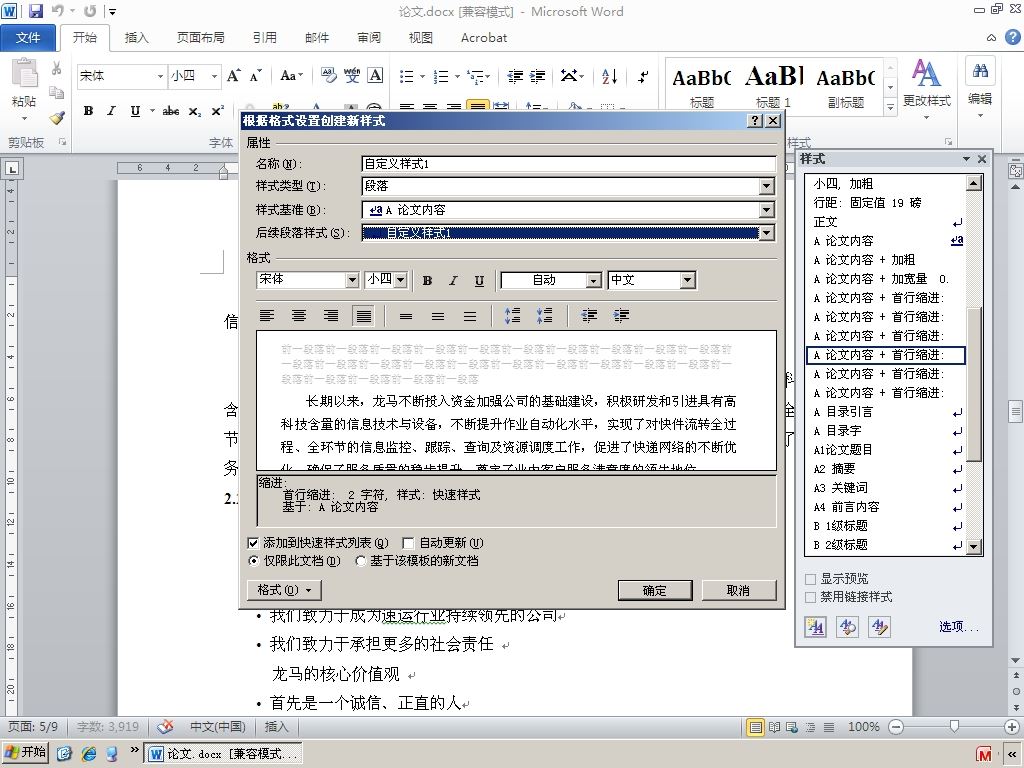
Task: Open Style Inspector in Styles pane
Action: tap(848, 627)
